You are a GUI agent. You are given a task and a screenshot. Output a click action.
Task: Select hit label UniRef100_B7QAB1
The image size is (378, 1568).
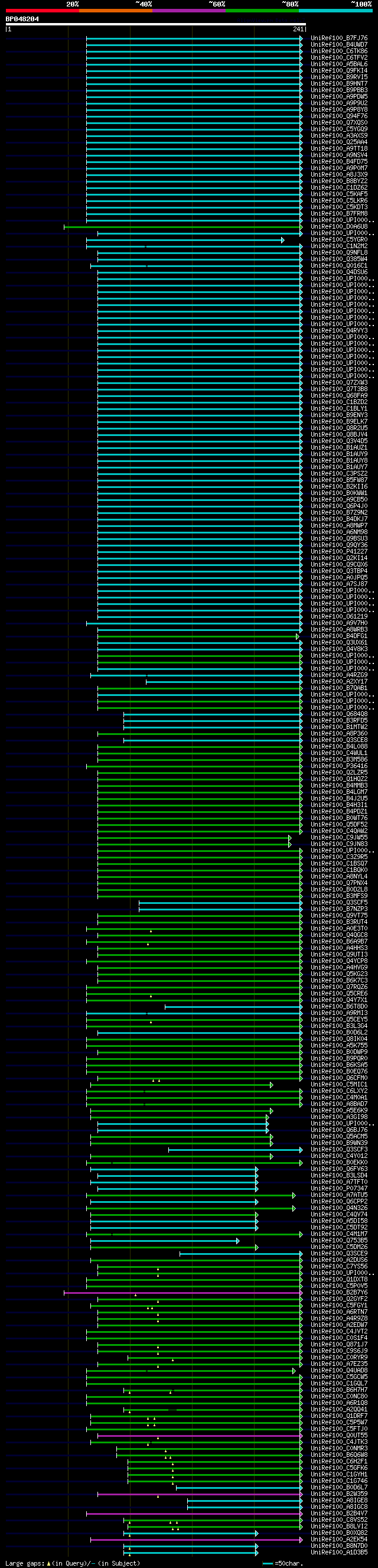[x=339, y=688]
